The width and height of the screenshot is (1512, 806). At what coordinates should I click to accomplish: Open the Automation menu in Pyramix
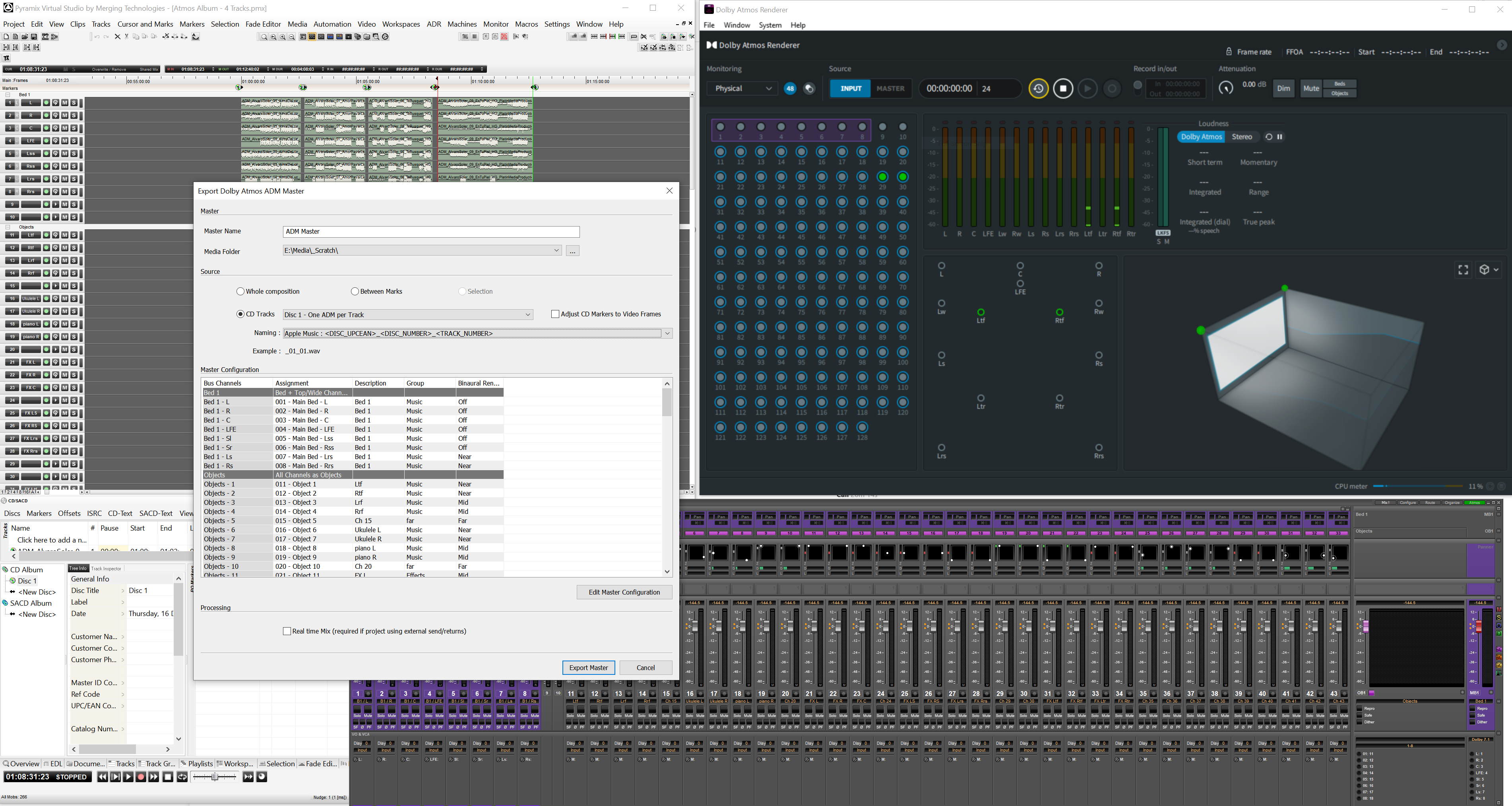[x=331, y=24]
